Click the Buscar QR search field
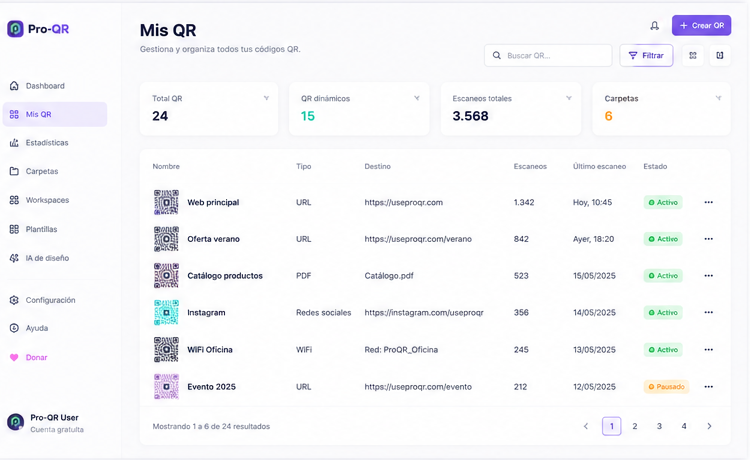The width and height of the screenshot is (750, 460). [x=548, y=55]
